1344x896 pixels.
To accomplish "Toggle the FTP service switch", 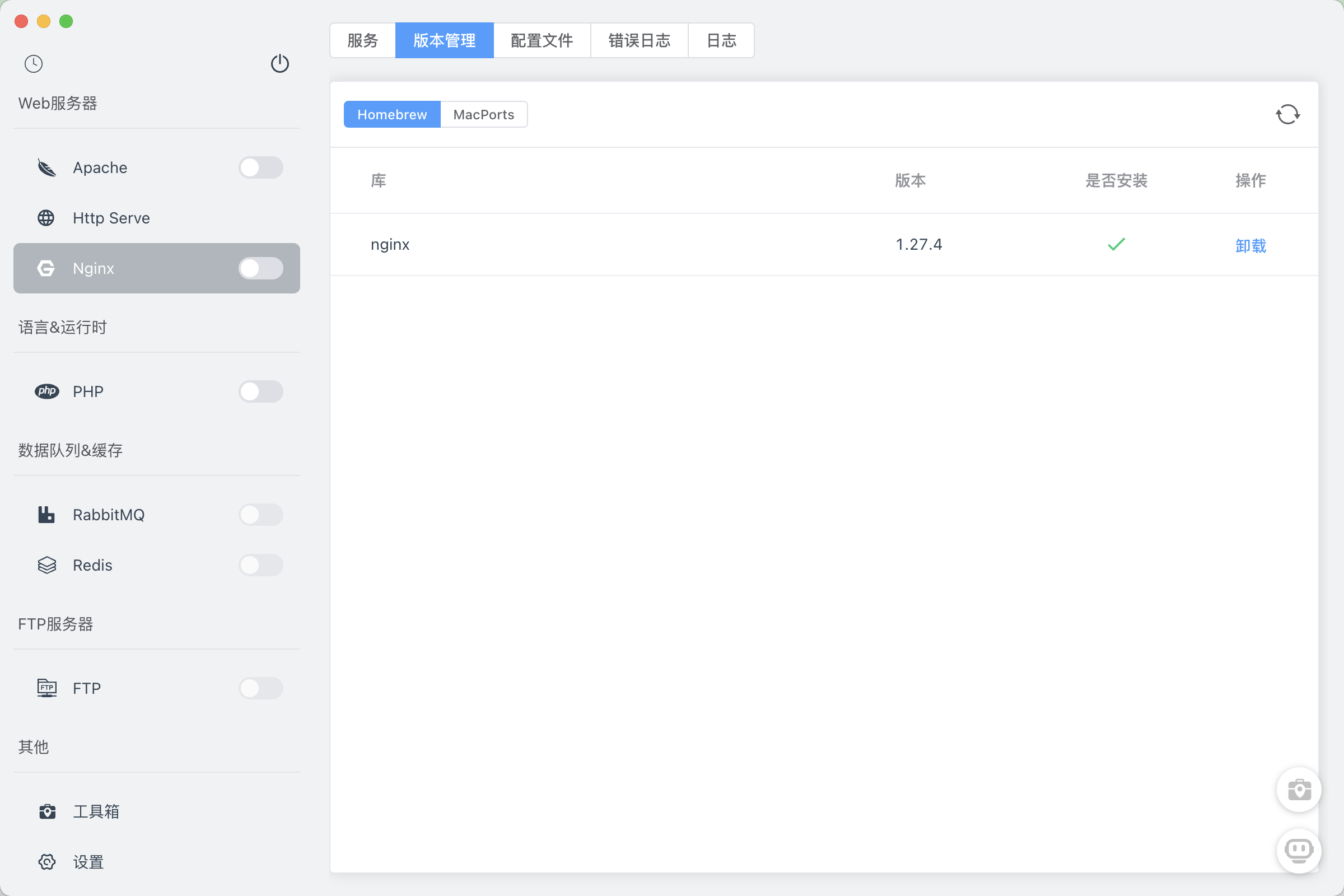I will click(260, 688).
